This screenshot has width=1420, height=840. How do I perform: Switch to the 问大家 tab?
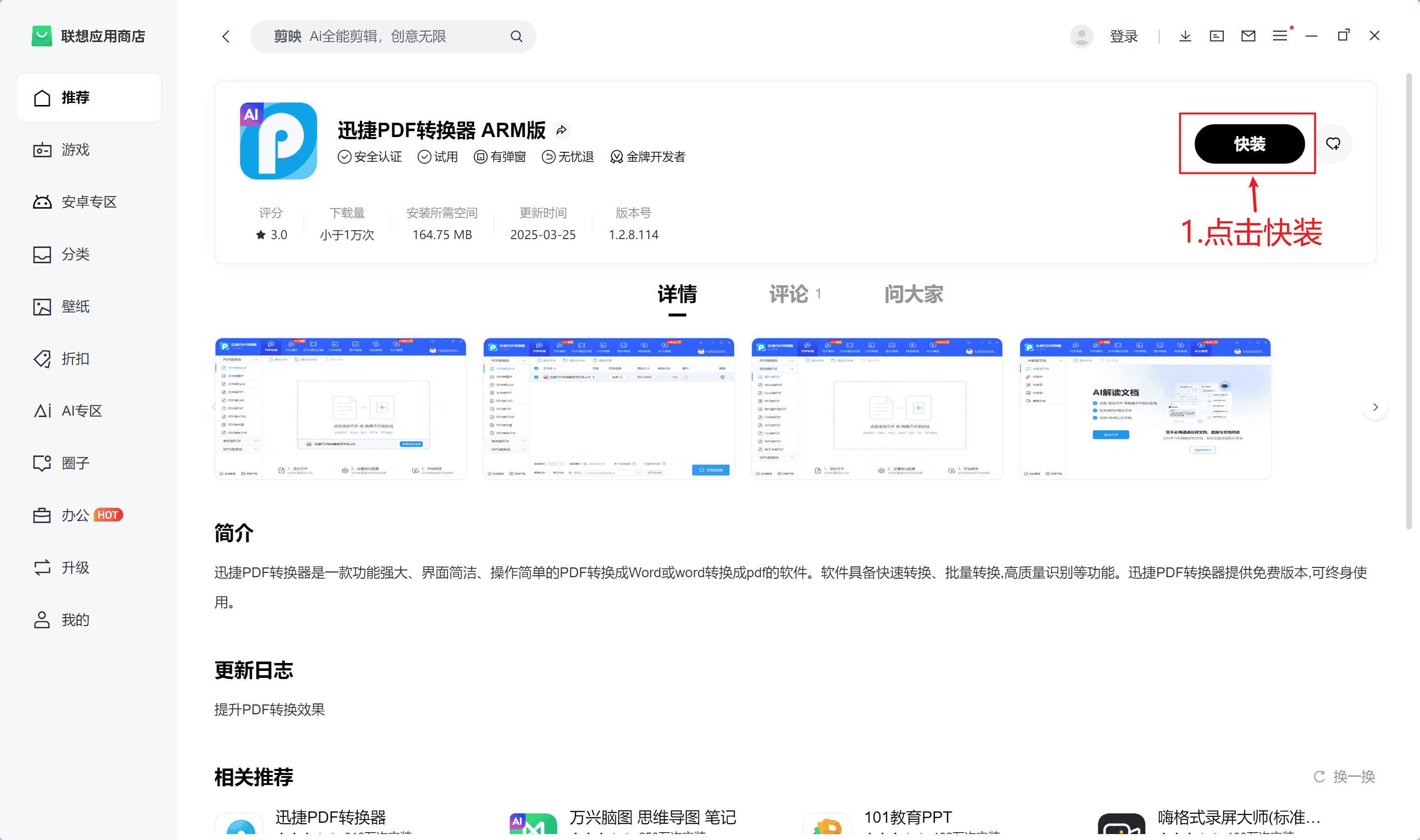pyautogui.click(x=914, y=294)
